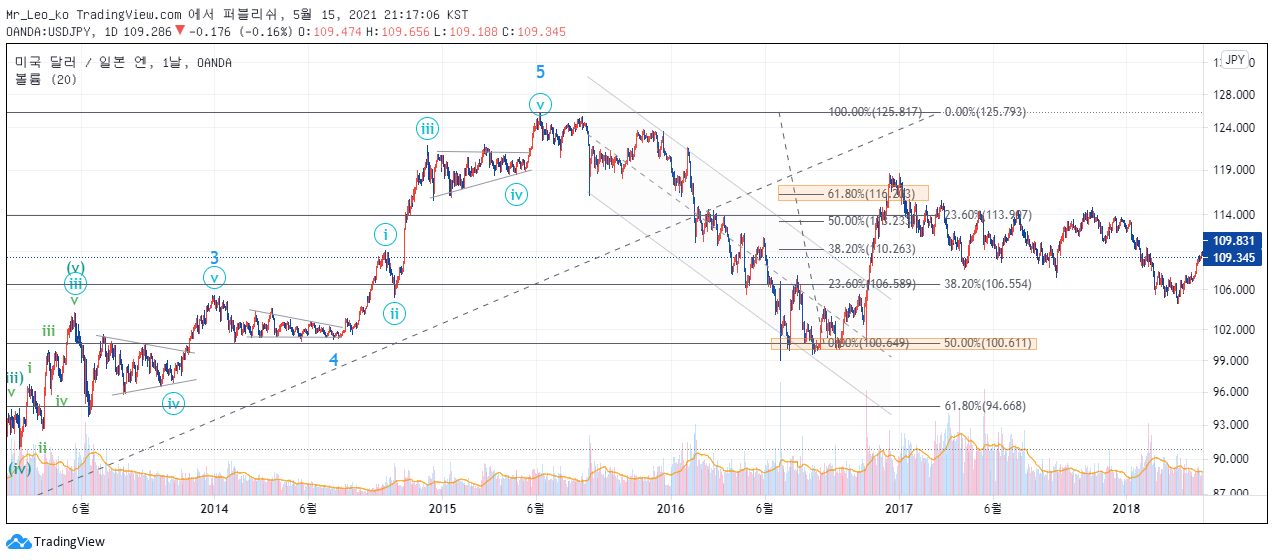Select the green '(iv)' label at the bottom left

pos(19,468)
